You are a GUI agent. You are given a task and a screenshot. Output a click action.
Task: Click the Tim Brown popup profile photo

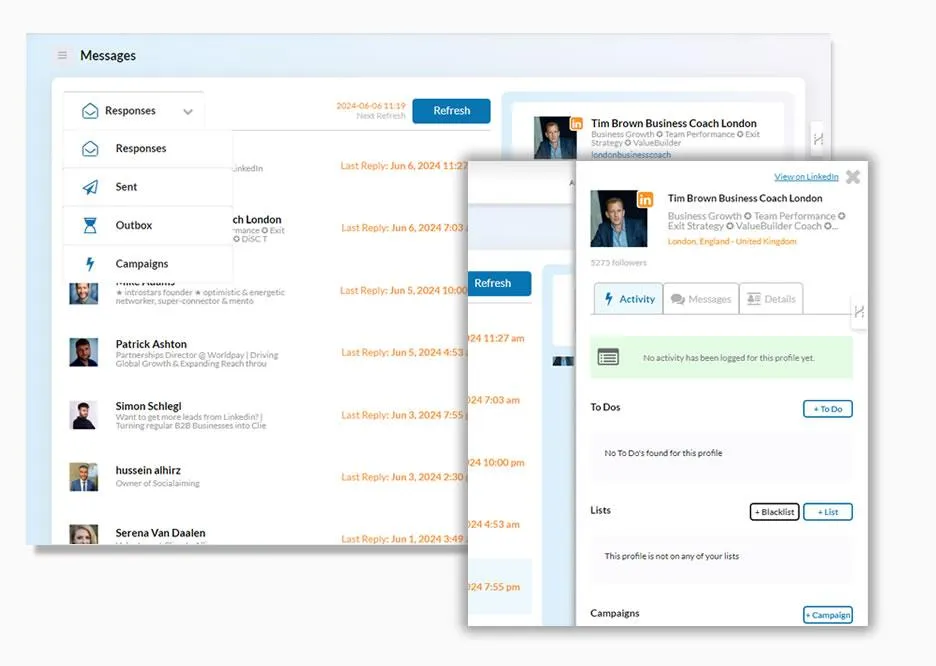(x=618, y=219)
